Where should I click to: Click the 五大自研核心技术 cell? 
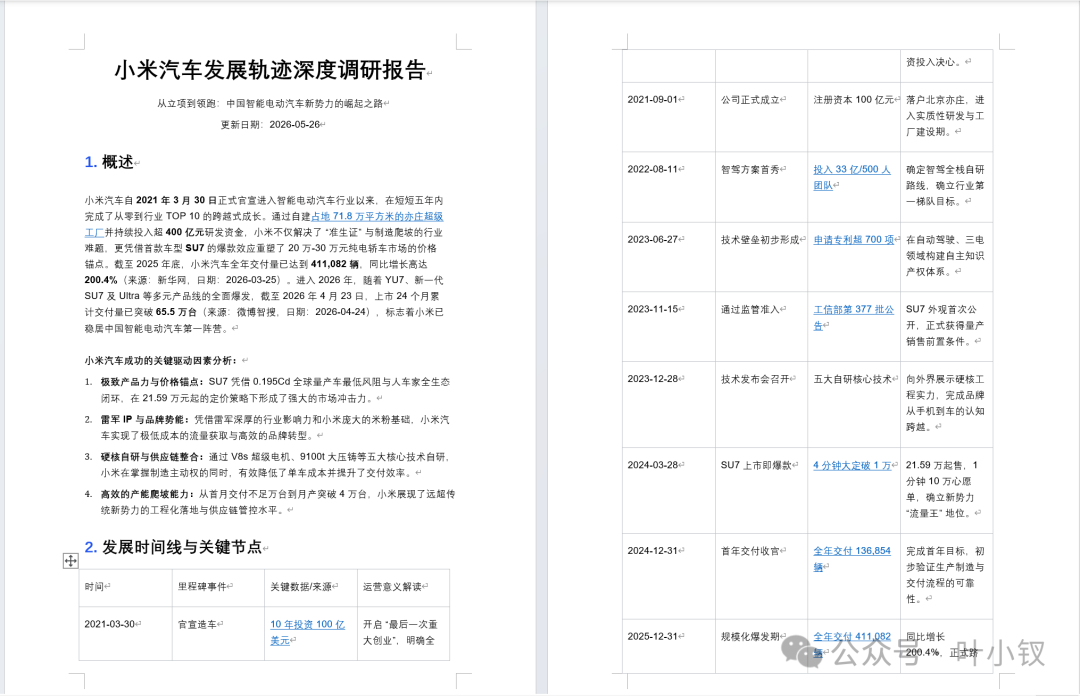[x=854, y=405]
